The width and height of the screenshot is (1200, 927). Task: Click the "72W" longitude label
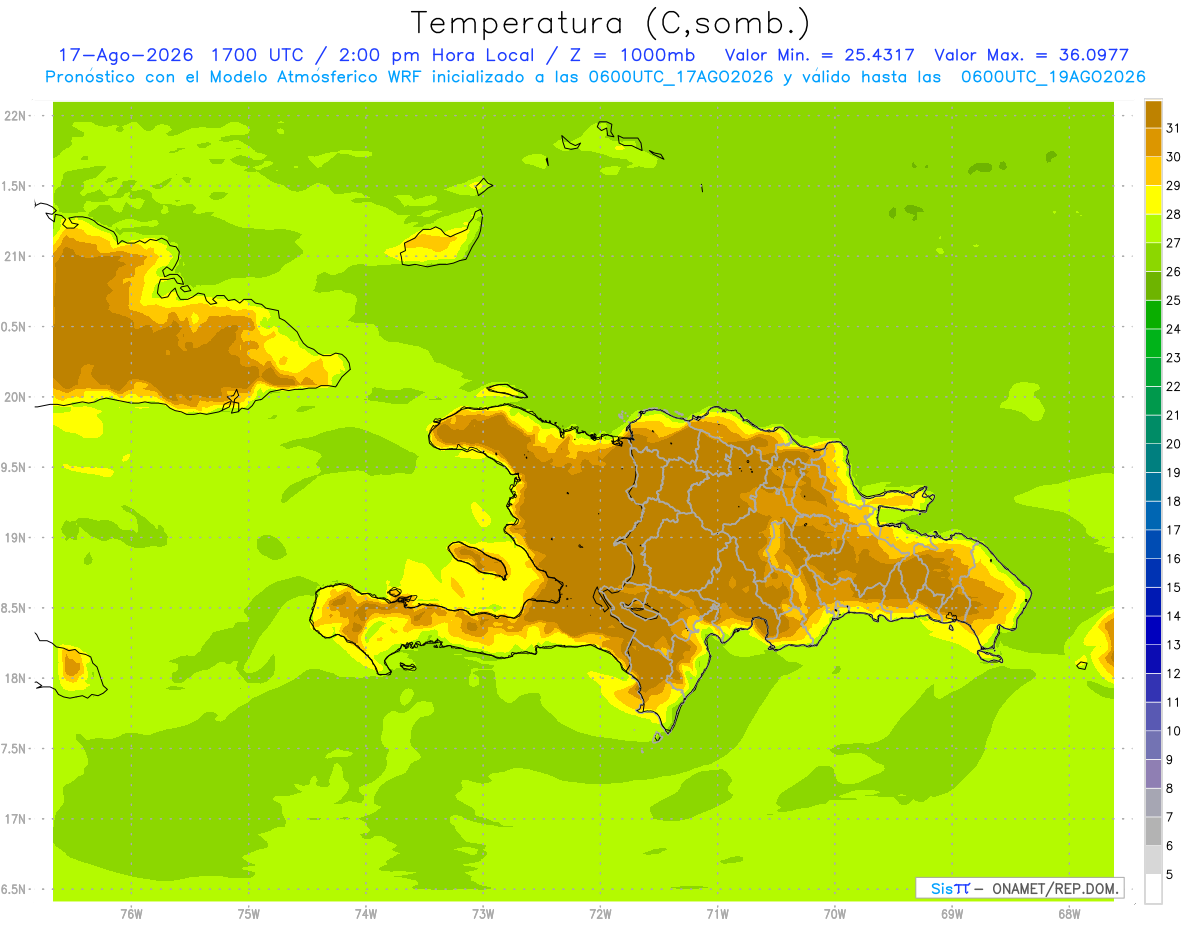[600, 914]
